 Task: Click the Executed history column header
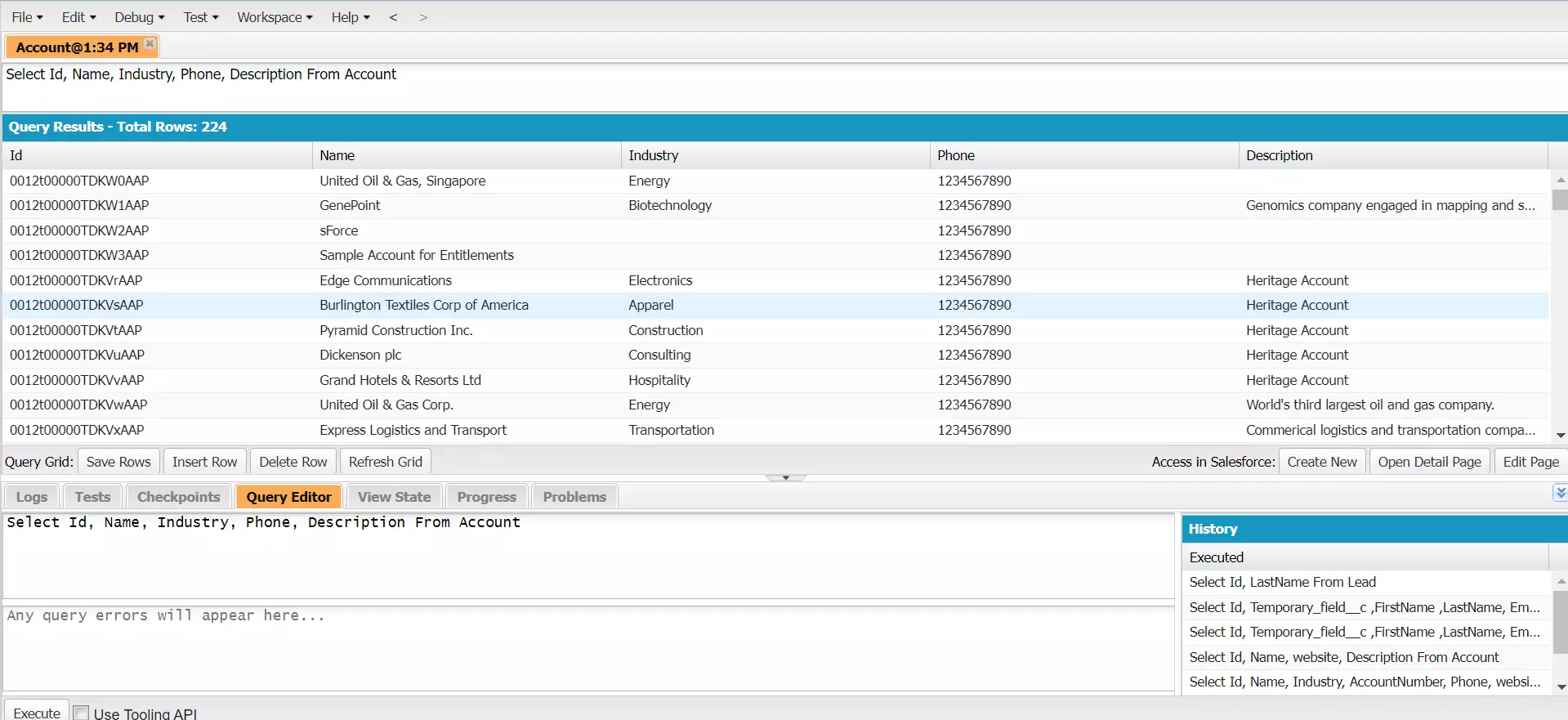1365,557
